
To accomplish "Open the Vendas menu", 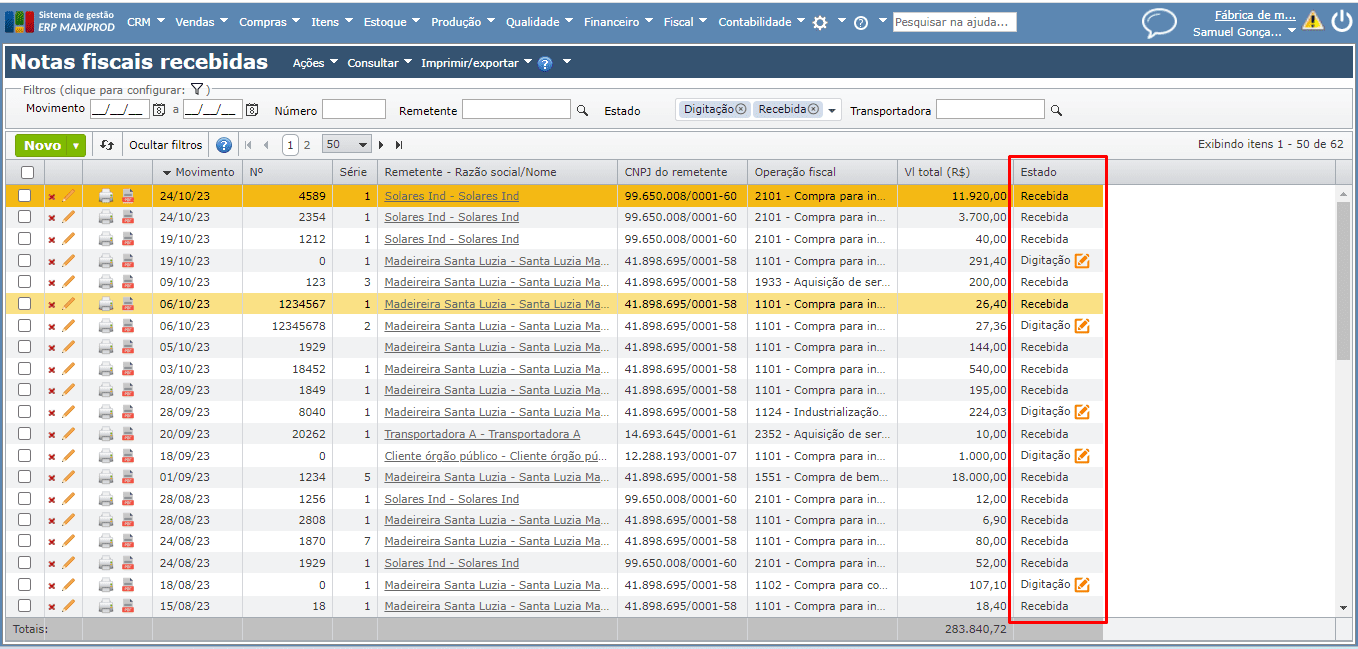I will (201, 22).
